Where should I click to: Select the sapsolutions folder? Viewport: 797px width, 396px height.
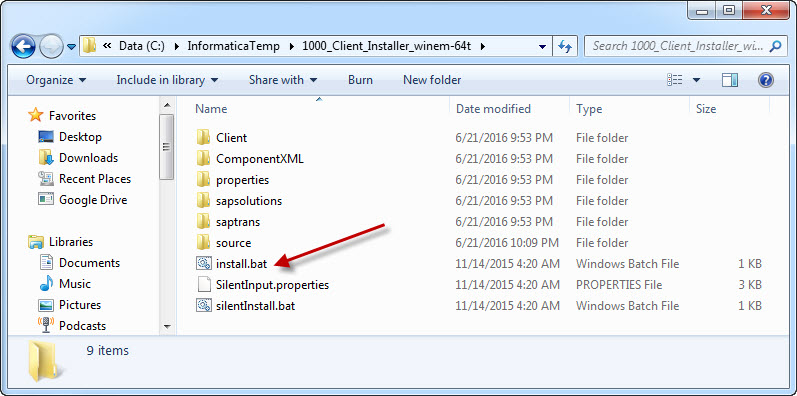point(249,201)
